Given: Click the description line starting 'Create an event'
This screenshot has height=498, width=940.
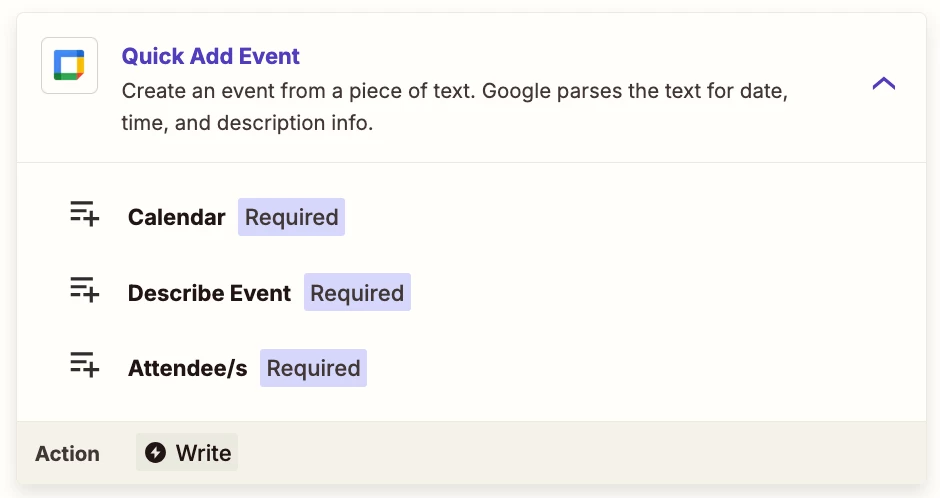Looking at the screenshot, I should pos(454,91).
